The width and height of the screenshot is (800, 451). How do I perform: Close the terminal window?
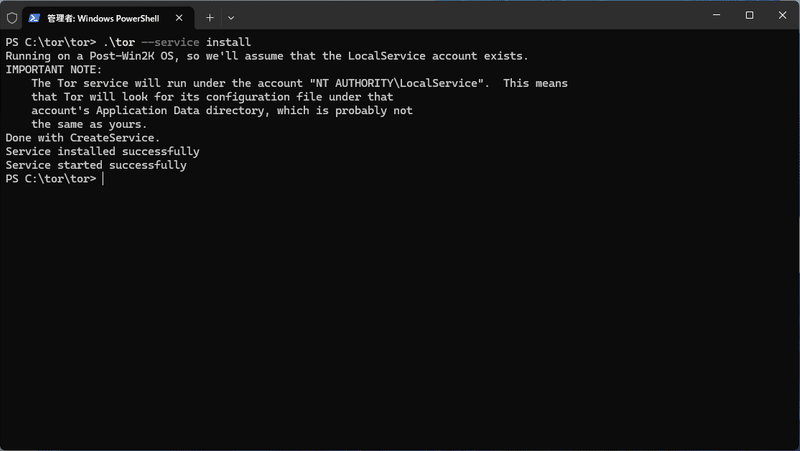pyautogui.click(x=783, y=15)
